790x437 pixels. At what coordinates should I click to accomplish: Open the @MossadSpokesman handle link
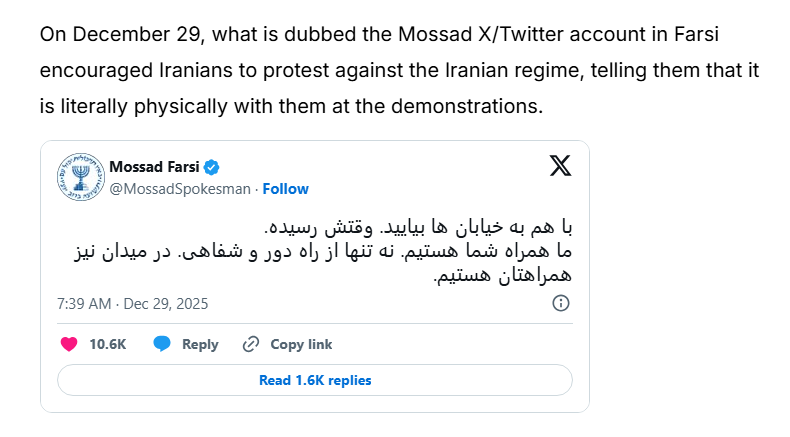(180, 188)
